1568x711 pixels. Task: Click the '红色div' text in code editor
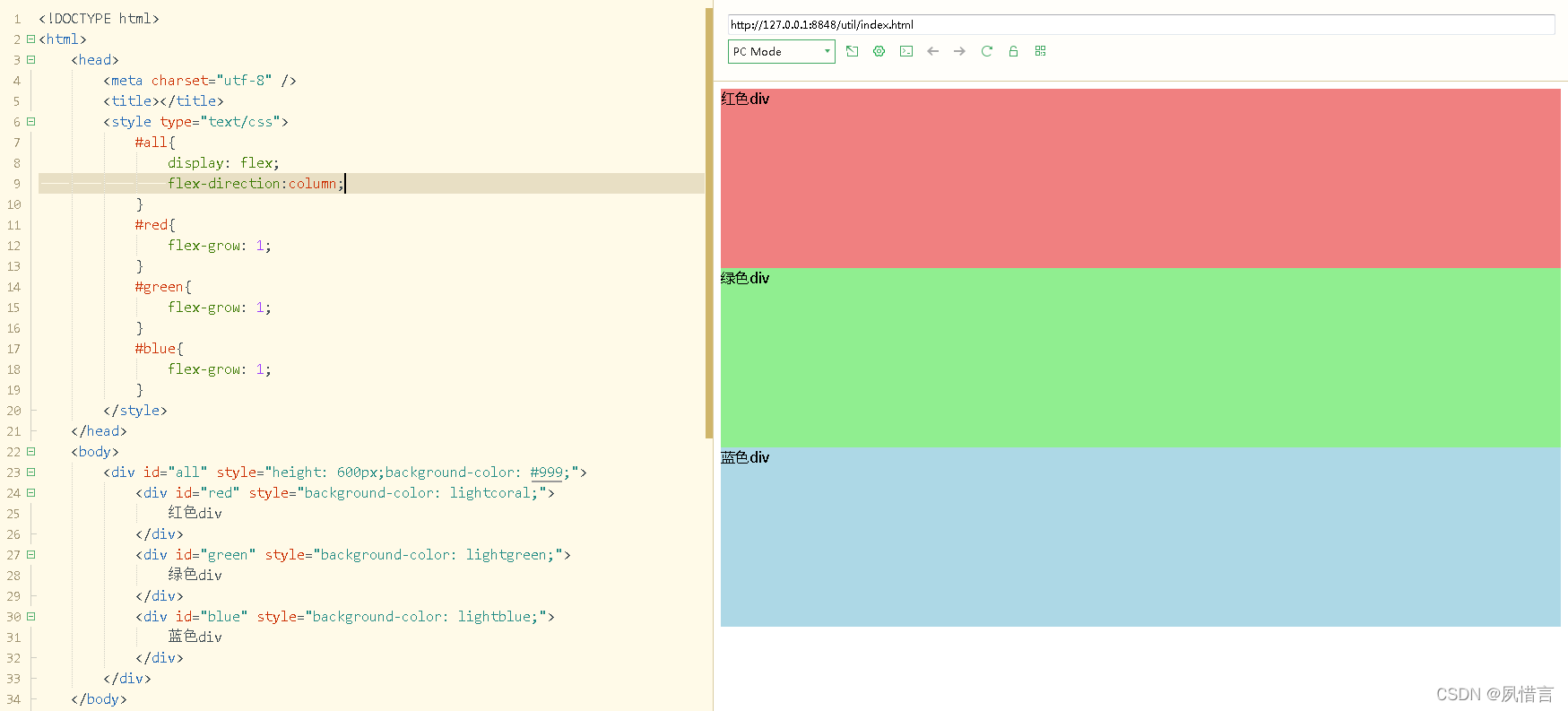pyautogui.click(x=195, y=513)
